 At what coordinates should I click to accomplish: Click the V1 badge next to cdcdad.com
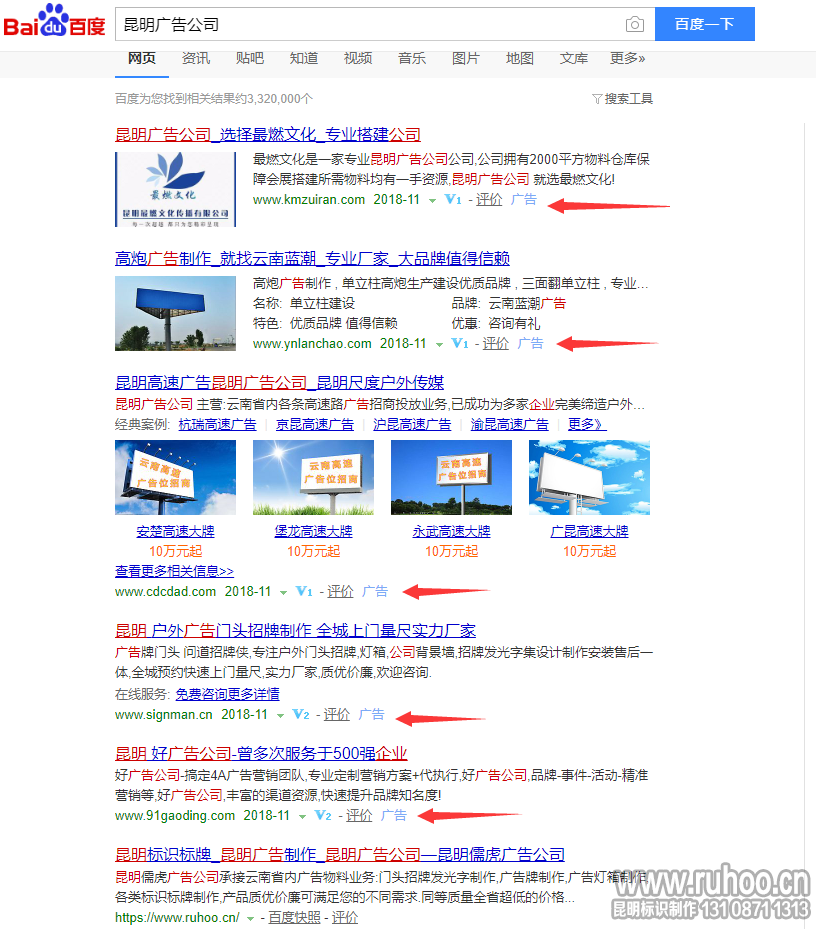point(303,591)
